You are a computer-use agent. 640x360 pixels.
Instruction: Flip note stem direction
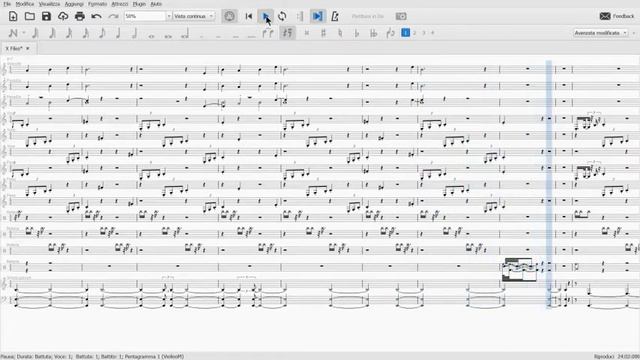click(x=390, y=33)
